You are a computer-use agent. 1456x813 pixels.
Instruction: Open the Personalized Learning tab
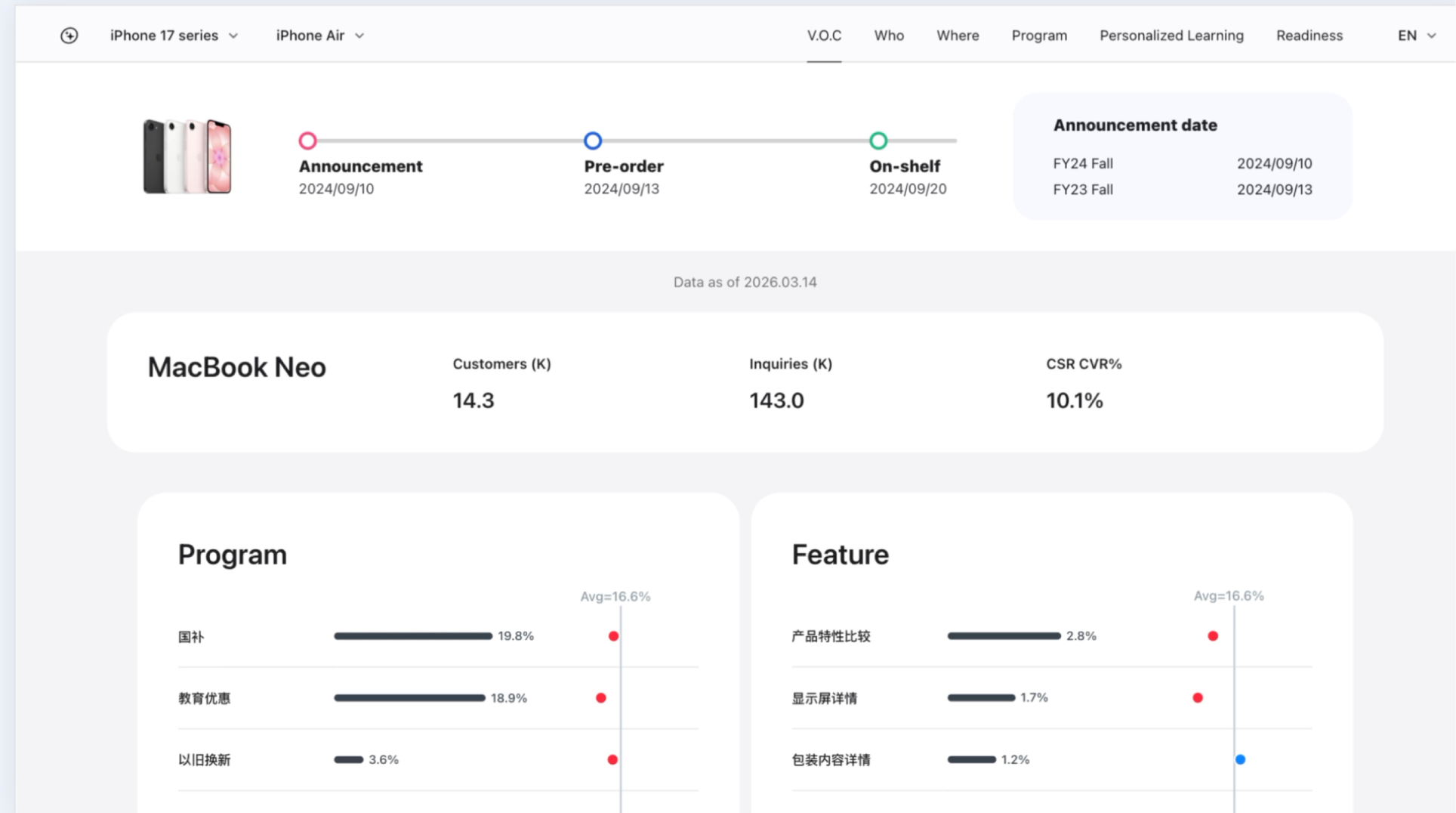(1171, 36)
